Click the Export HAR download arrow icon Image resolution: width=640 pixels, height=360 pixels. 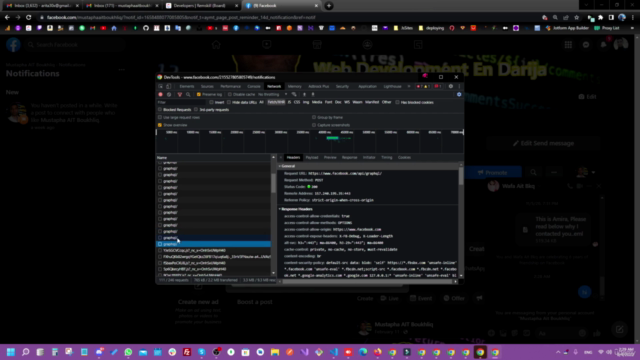pyautogui.click(x=313, y=94)
